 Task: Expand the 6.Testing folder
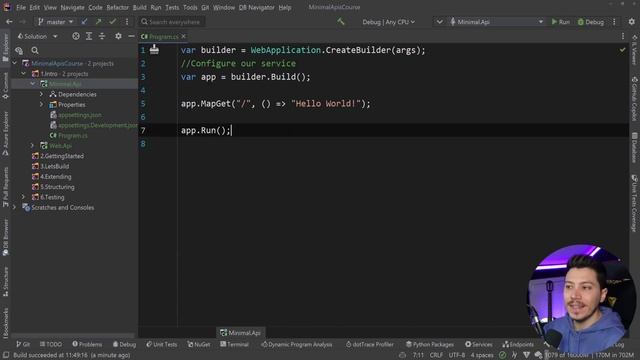point(24,197)
